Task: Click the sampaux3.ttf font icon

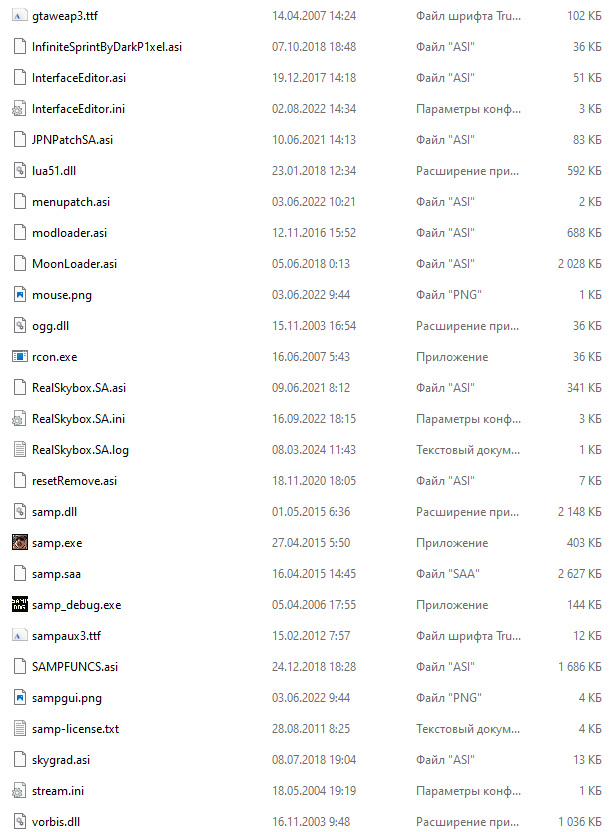Action: [x=19, y=636]
